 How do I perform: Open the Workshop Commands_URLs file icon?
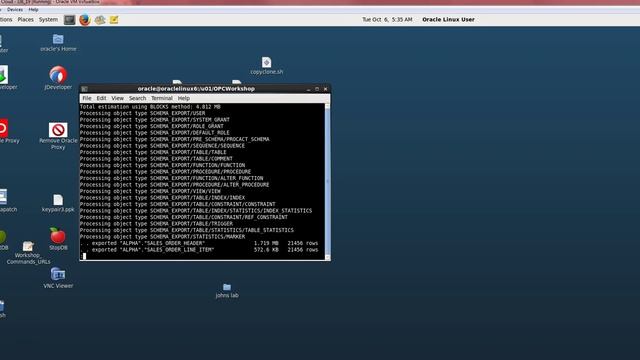(28, 253)
